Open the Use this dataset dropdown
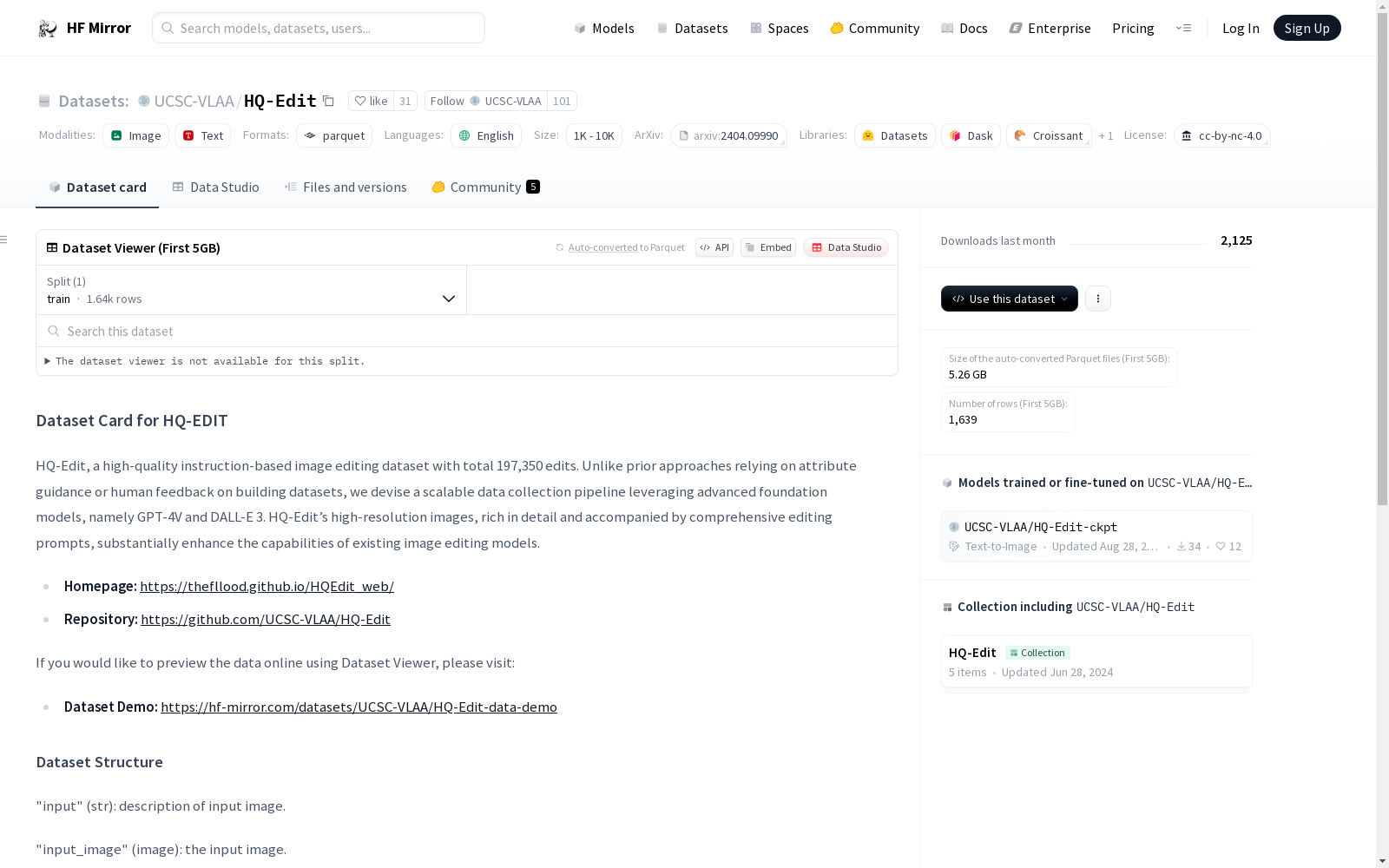Image resolution: width=1389 pixels, height=868 pixels. (x=1010, y=299)
